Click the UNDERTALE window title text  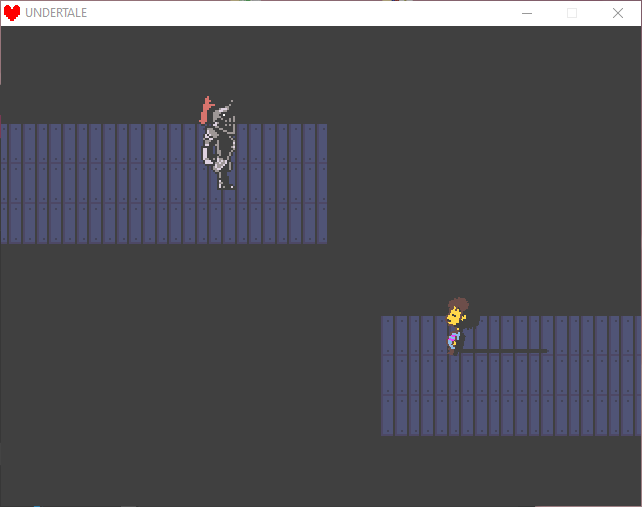(x=56, y=13)
